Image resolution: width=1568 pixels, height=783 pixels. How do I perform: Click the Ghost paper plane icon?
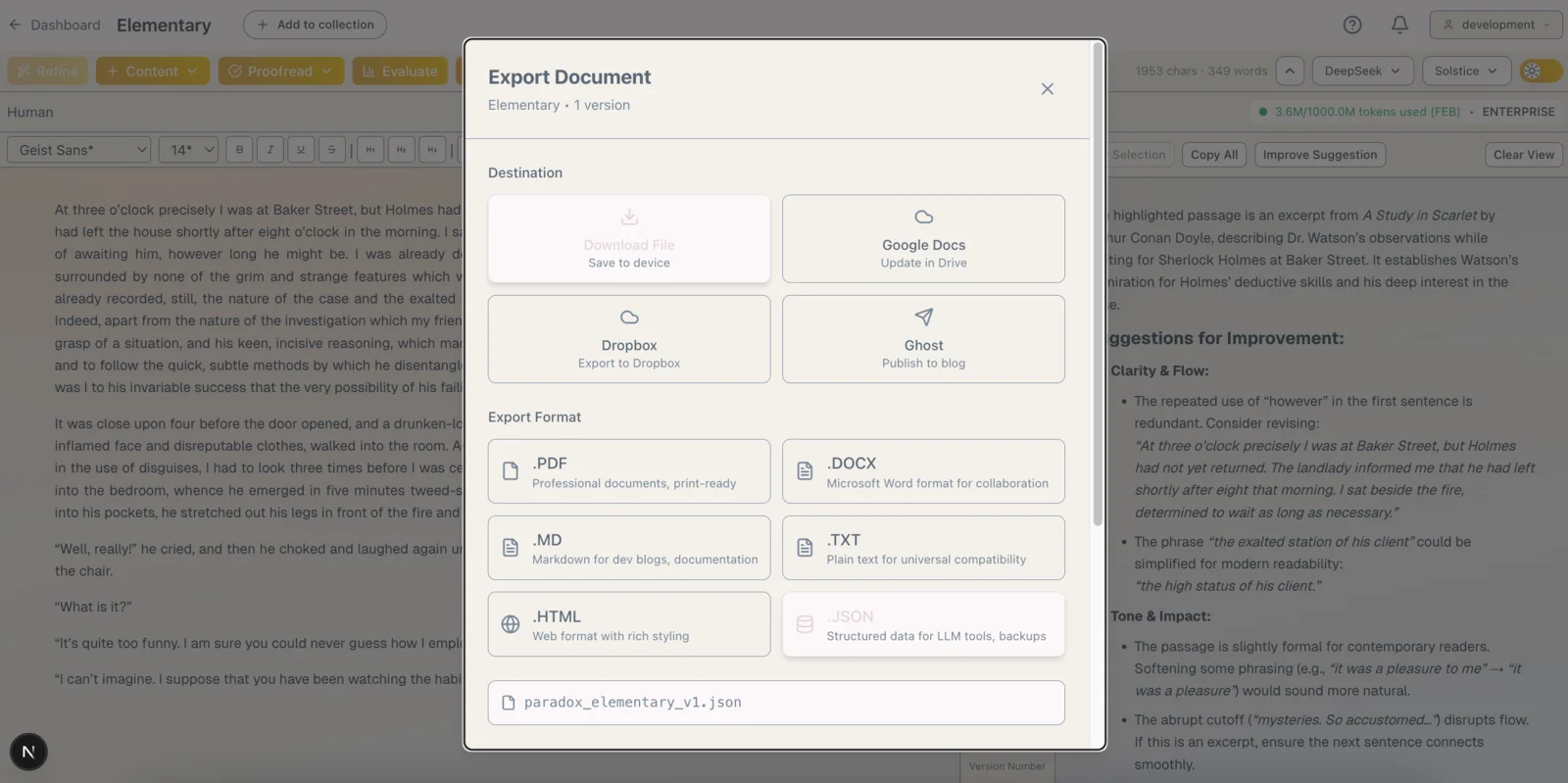click(x=923, y=317)
